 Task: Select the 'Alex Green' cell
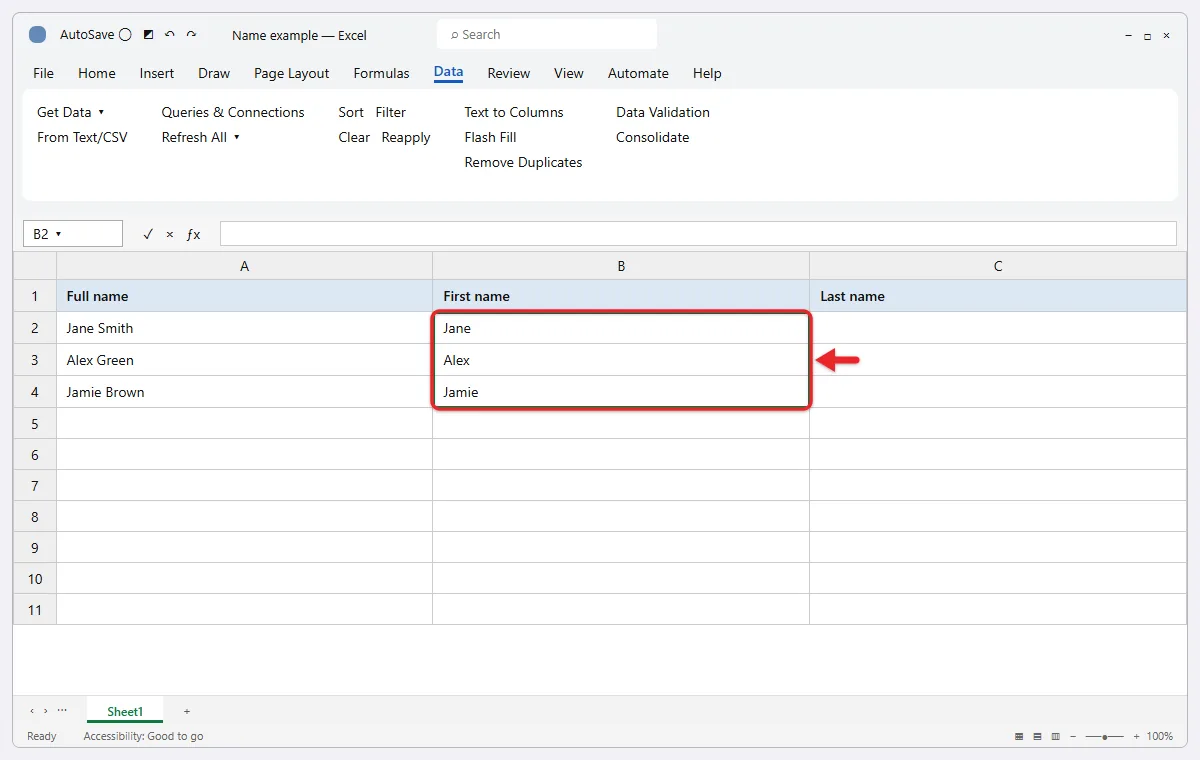point(245,360)
